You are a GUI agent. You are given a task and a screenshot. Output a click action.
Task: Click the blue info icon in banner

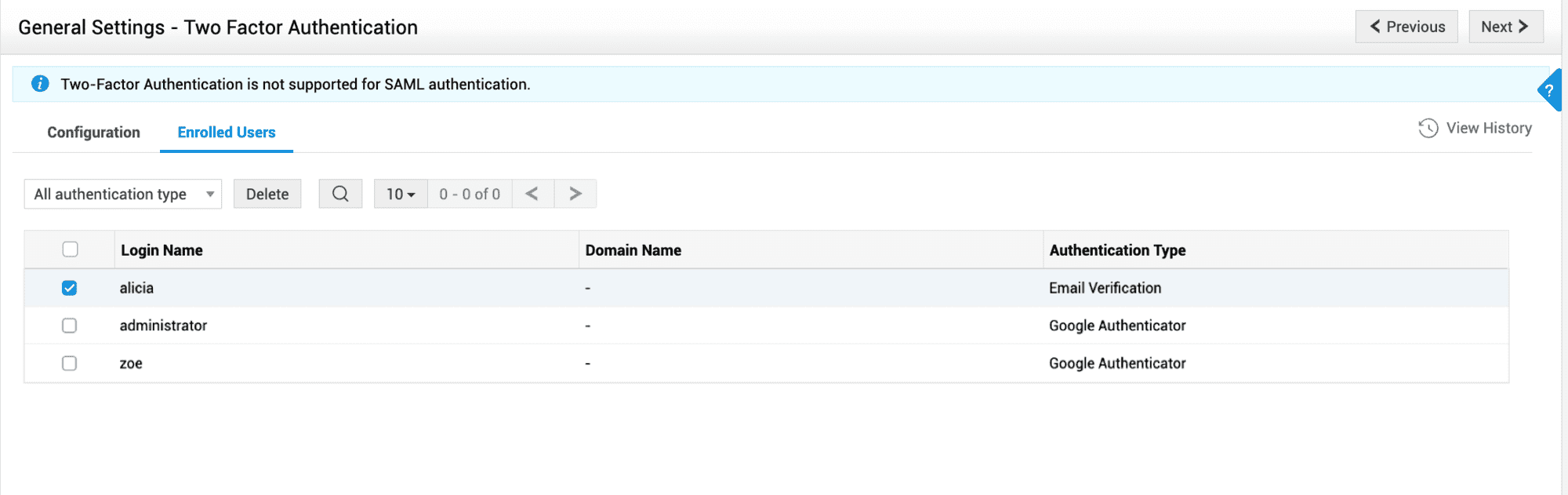pos(40,84)
